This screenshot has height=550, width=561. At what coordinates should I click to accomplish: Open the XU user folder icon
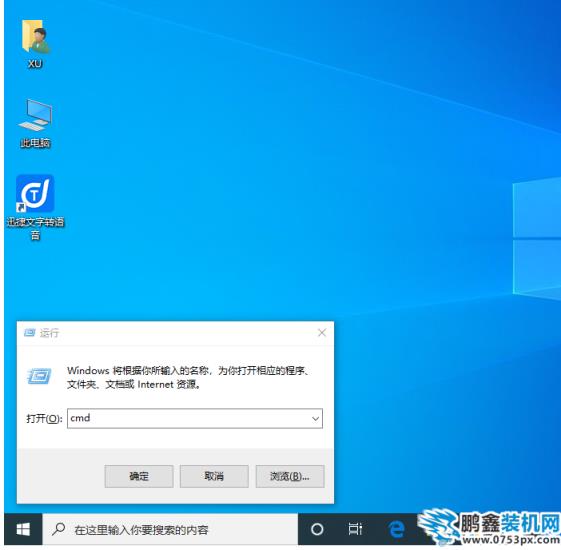coord(35,37)
